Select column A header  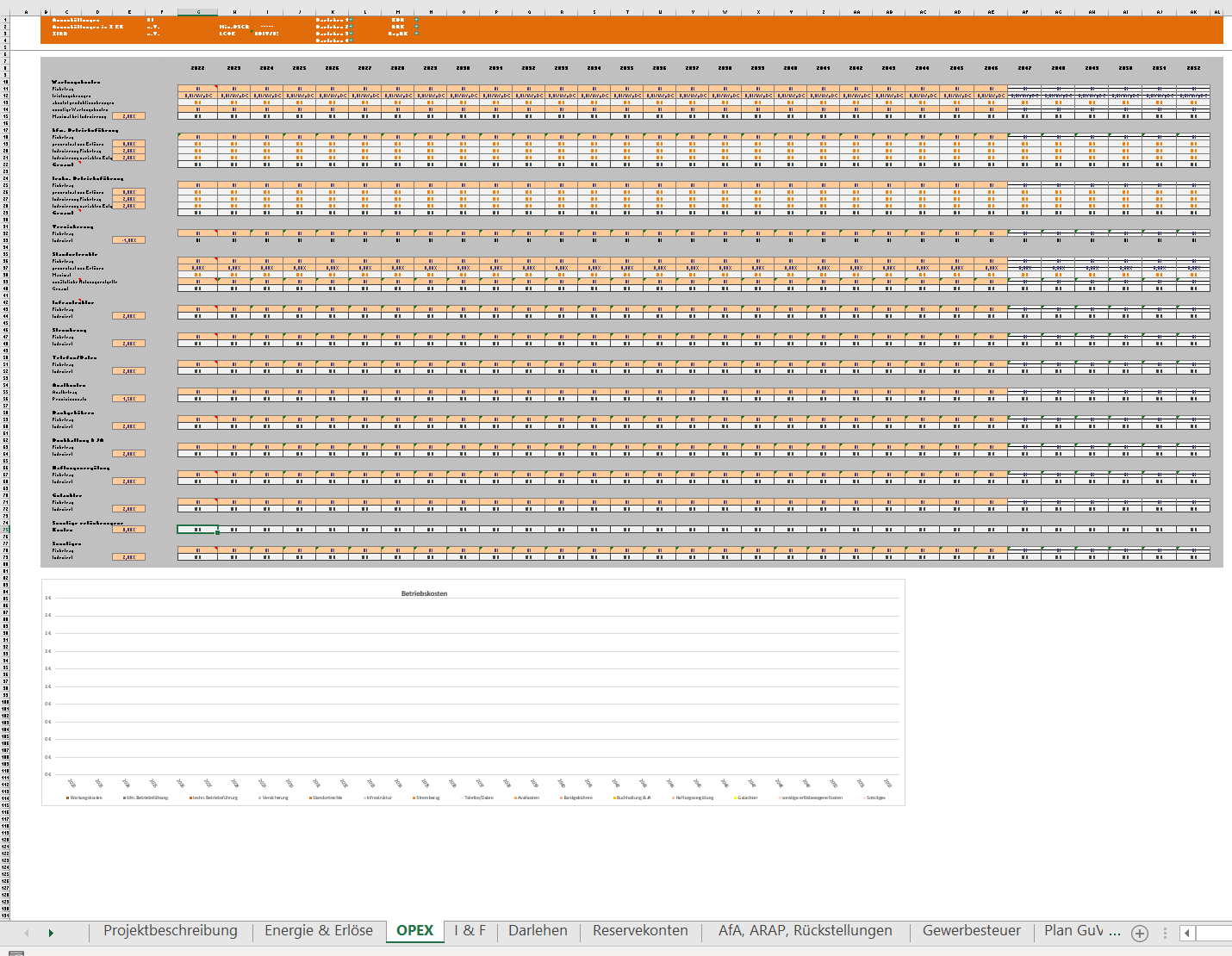(x=26, y=12)
